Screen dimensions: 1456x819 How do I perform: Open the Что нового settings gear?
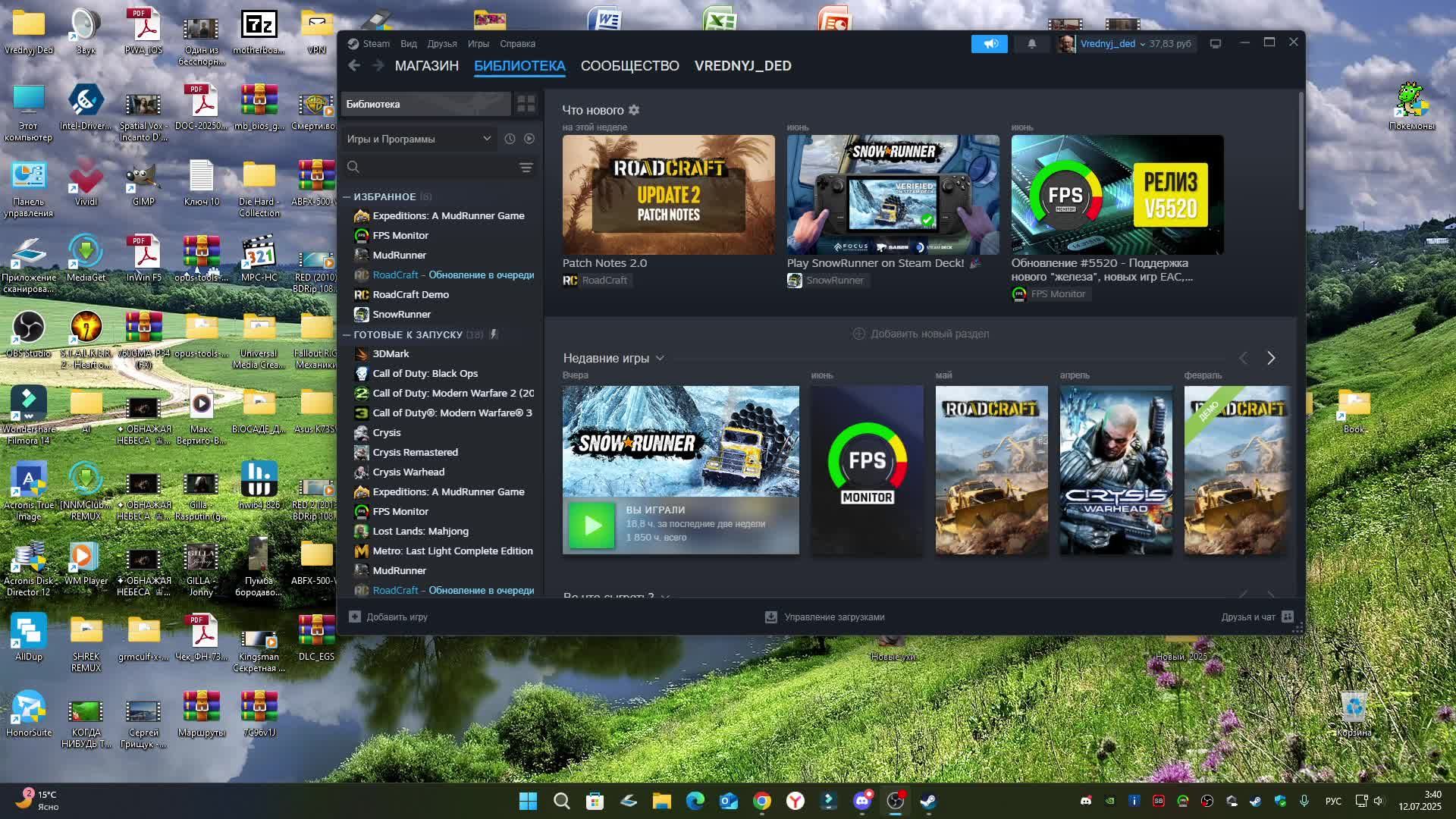tap(634, 110)
